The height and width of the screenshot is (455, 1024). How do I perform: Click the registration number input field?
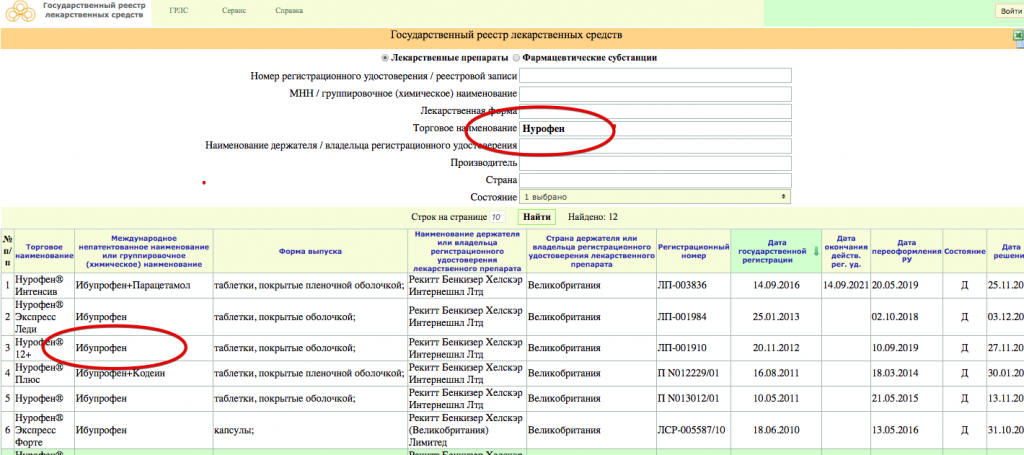[655, 76]
